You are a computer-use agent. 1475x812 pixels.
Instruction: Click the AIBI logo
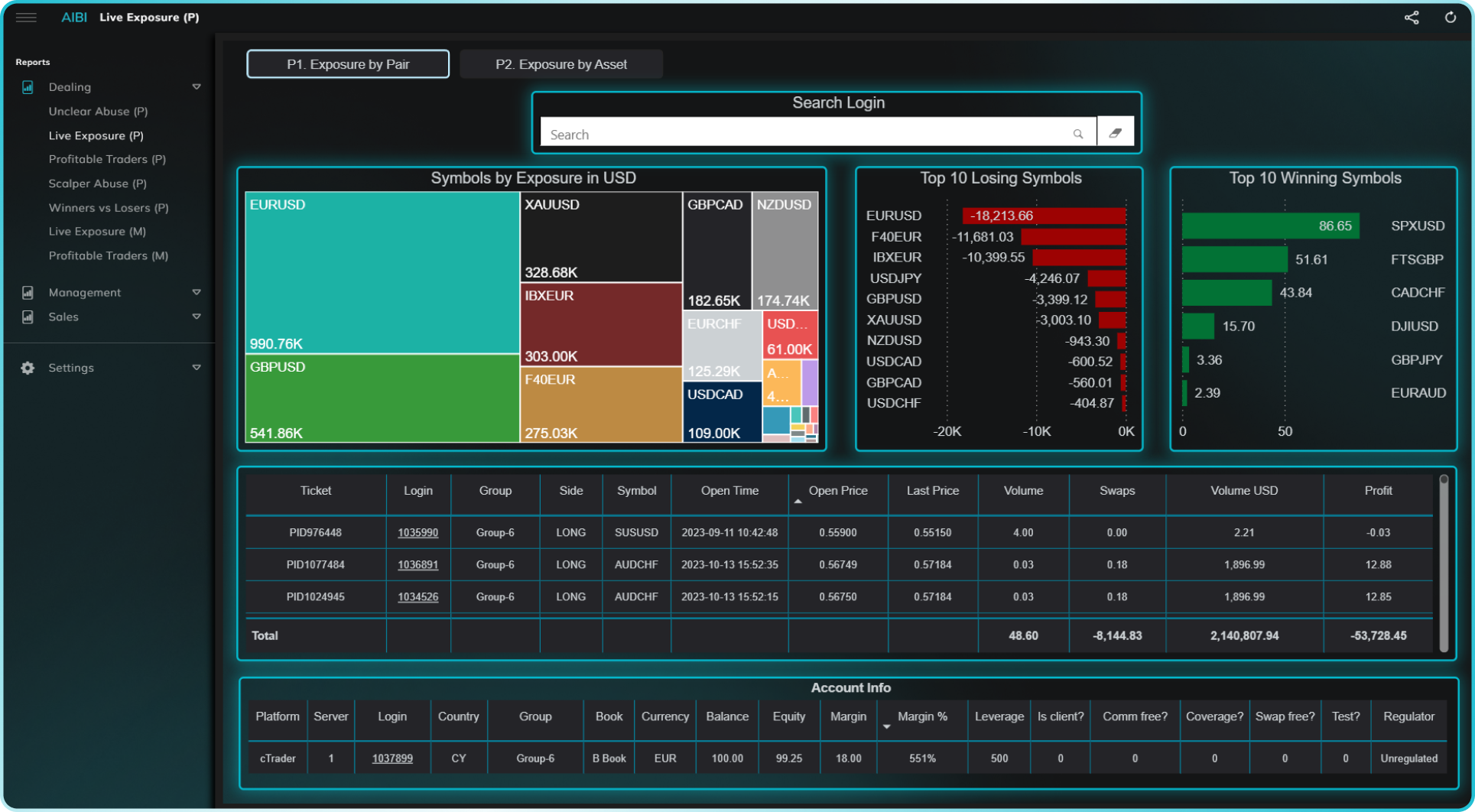click(74, 17)
